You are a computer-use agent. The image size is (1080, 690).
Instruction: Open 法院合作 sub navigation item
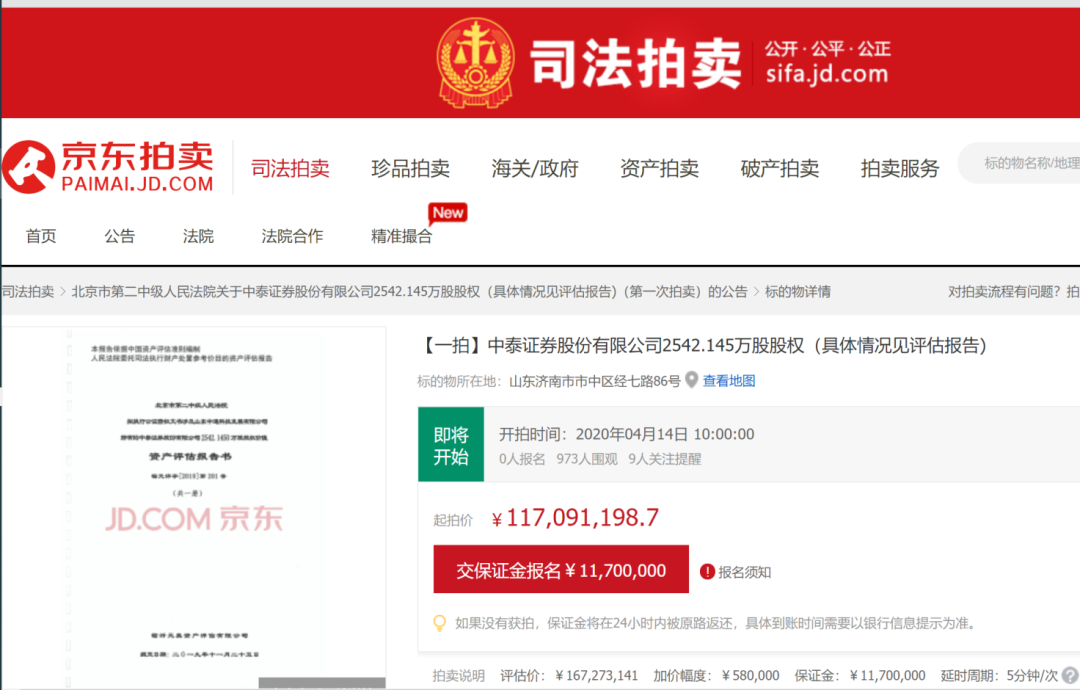292,236
